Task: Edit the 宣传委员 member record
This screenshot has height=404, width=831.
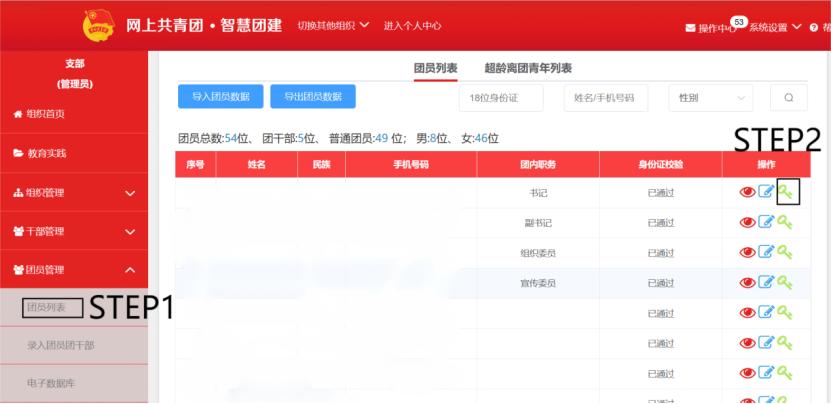Action: tap(766, 282)
